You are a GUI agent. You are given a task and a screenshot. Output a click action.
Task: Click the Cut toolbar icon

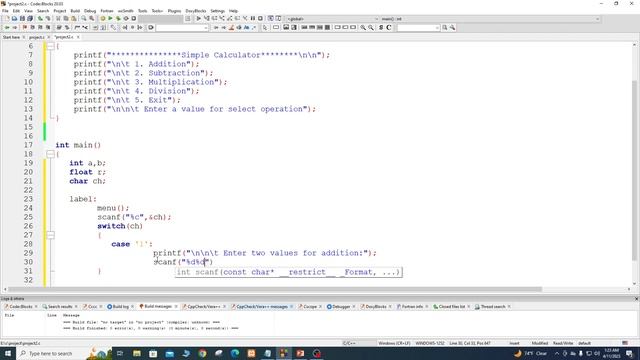pos(58,19)
